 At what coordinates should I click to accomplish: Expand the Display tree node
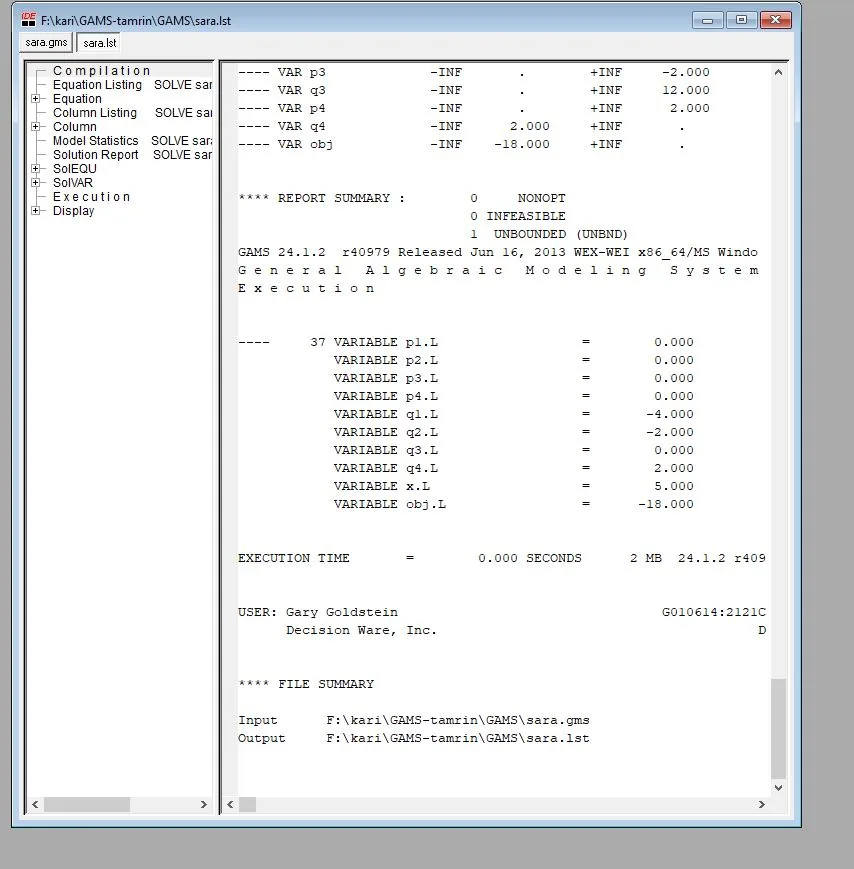[x=36, y=211]
